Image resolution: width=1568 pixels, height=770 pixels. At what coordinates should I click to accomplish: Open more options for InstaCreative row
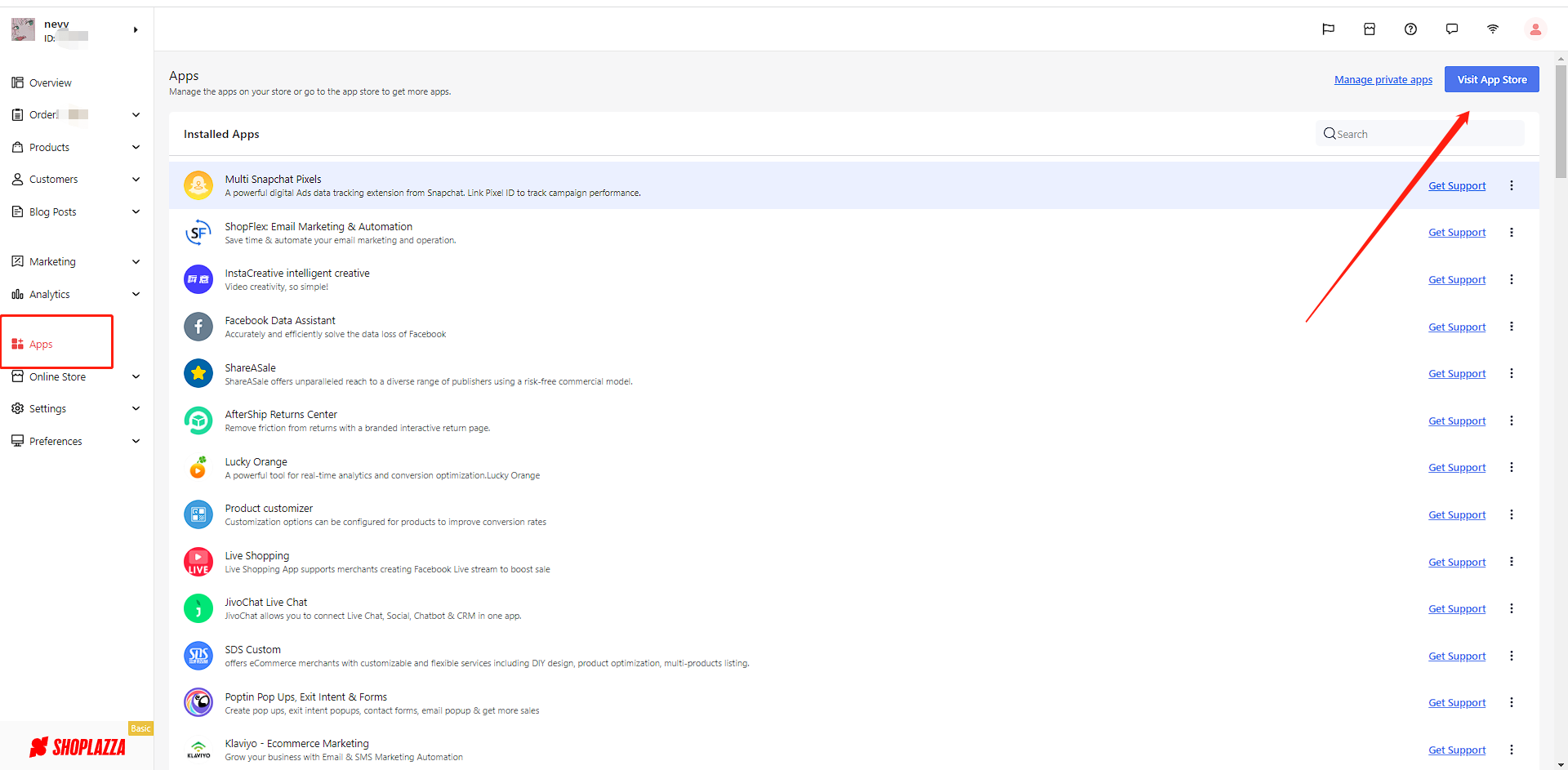(x=1512, y=279)
